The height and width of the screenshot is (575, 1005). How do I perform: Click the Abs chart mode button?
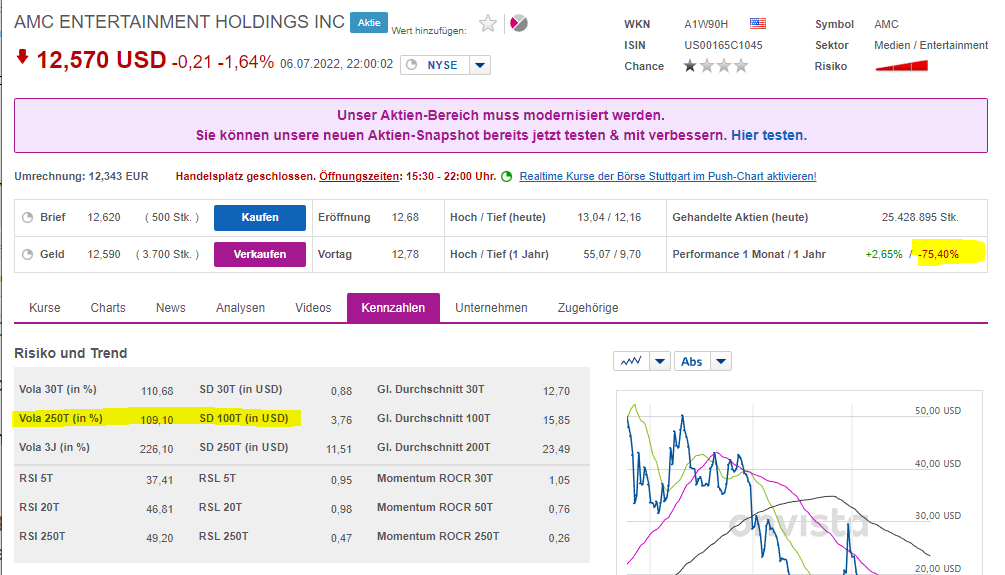pyautogui.click(x=692, y=362)
